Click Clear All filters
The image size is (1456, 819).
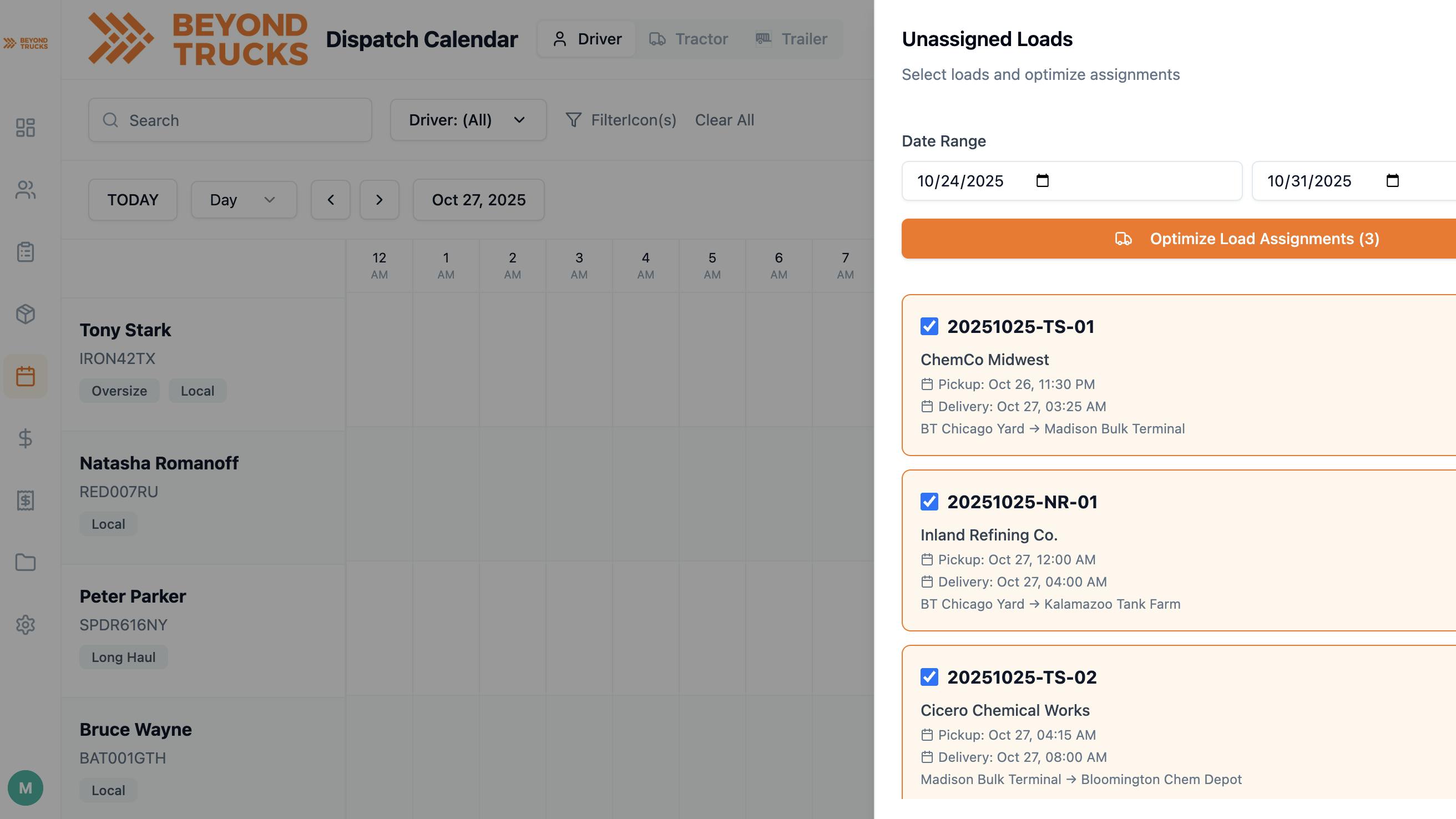click(x=725, y=120)
